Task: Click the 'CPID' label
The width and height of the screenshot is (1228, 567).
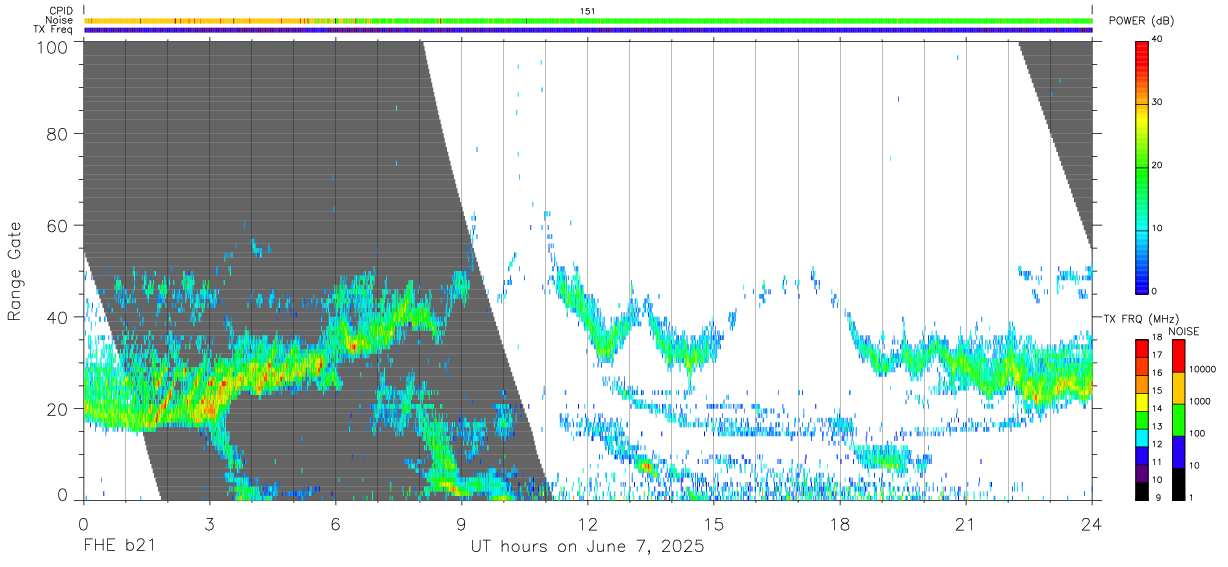Action: pos(62,11)
